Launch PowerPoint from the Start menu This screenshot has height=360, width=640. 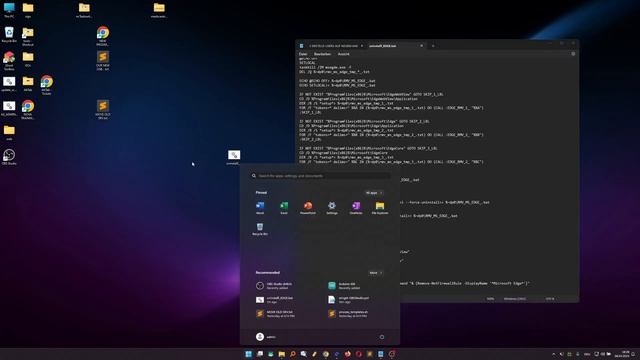308,208
